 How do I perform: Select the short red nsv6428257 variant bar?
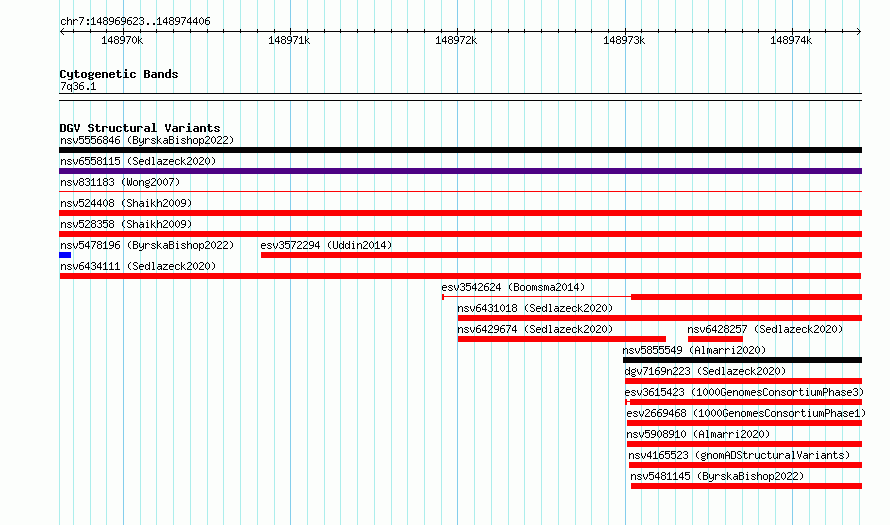(x=715, y=339)
